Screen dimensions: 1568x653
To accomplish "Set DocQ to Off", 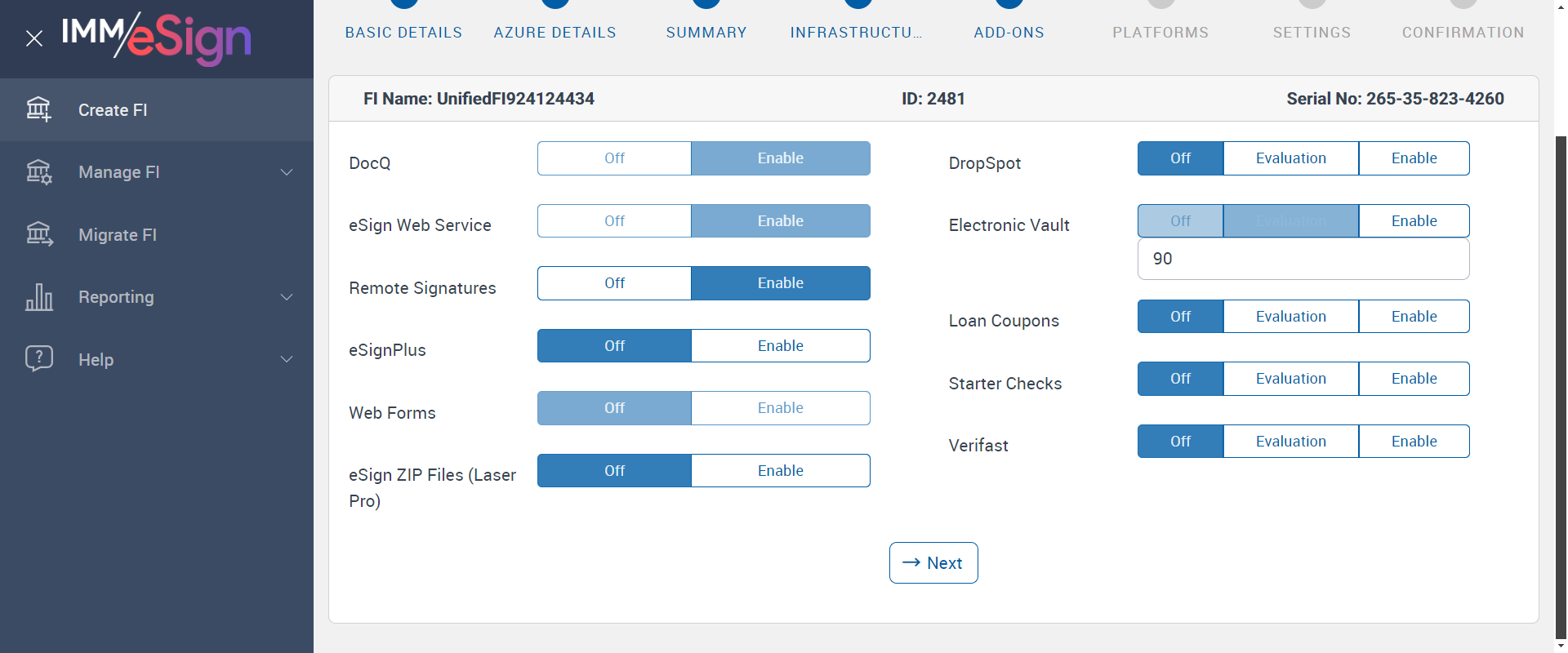I will click(614, 158).
